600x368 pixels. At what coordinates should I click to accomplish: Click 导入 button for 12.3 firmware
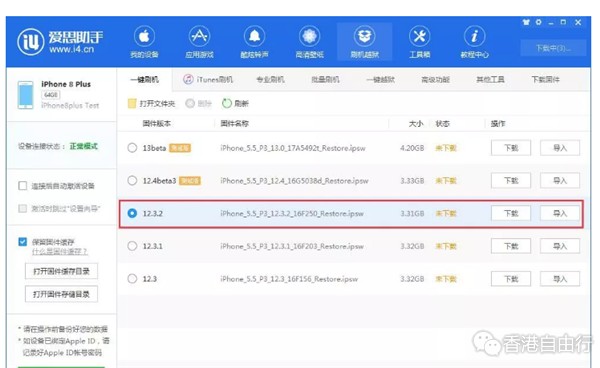[x=560, y=279]
